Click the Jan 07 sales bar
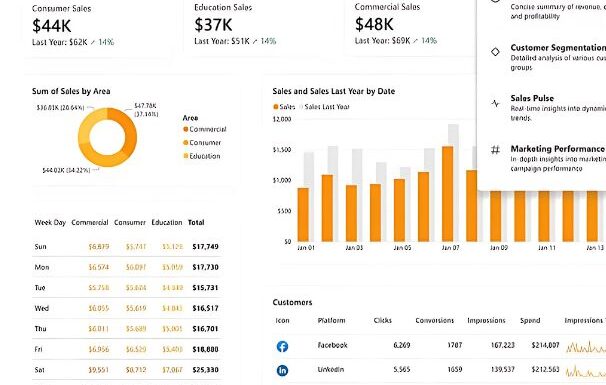Viewport: 606px width, 385px height. point(448,194)
